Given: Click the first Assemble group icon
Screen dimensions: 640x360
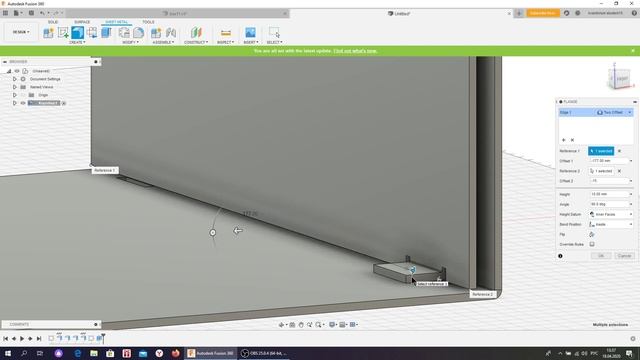Looking at the screenshot, I should pos(156,33).
